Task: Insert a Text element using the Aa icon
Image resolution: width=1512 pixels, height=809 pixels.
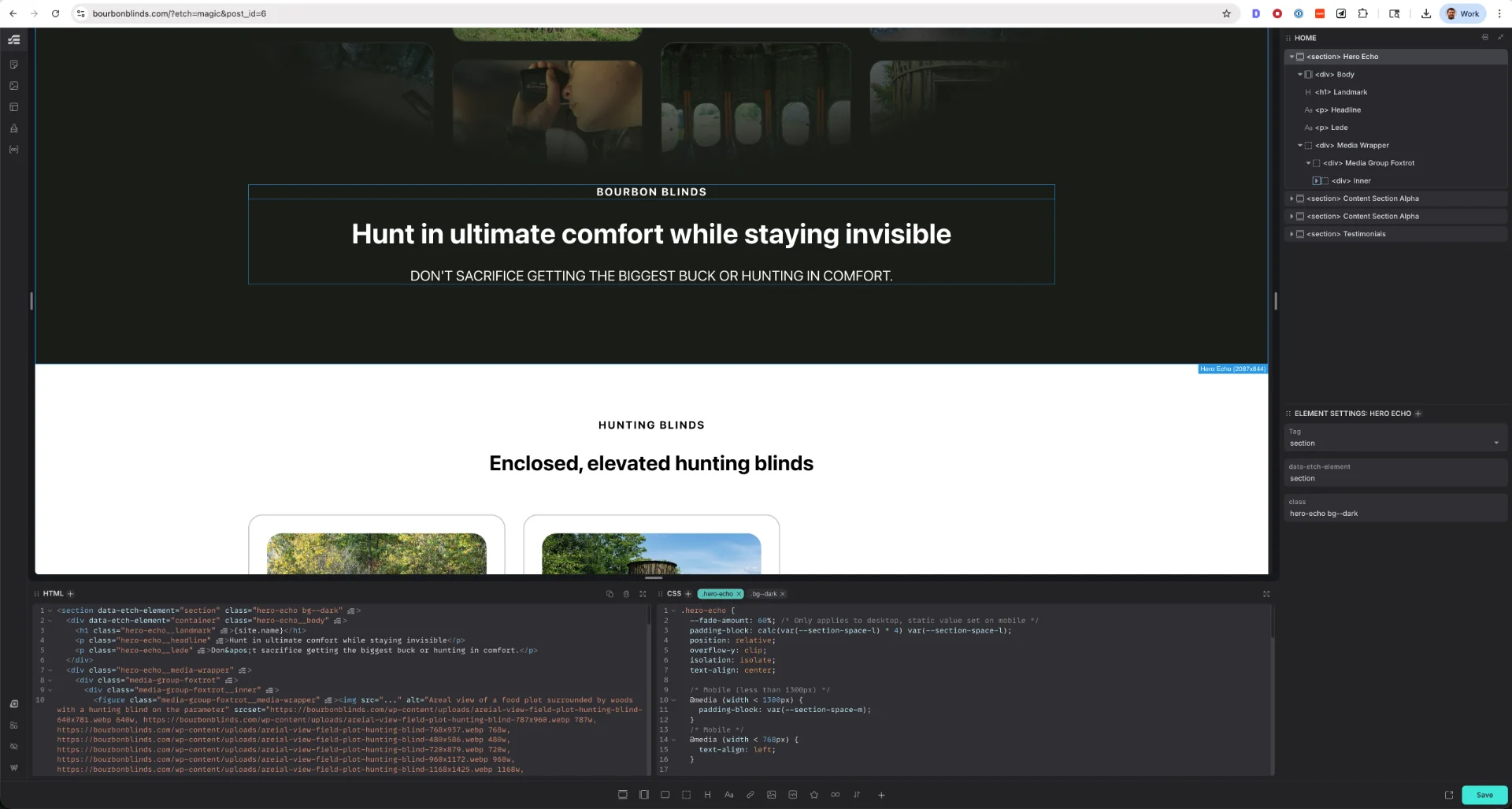Action: pos(728,795)
